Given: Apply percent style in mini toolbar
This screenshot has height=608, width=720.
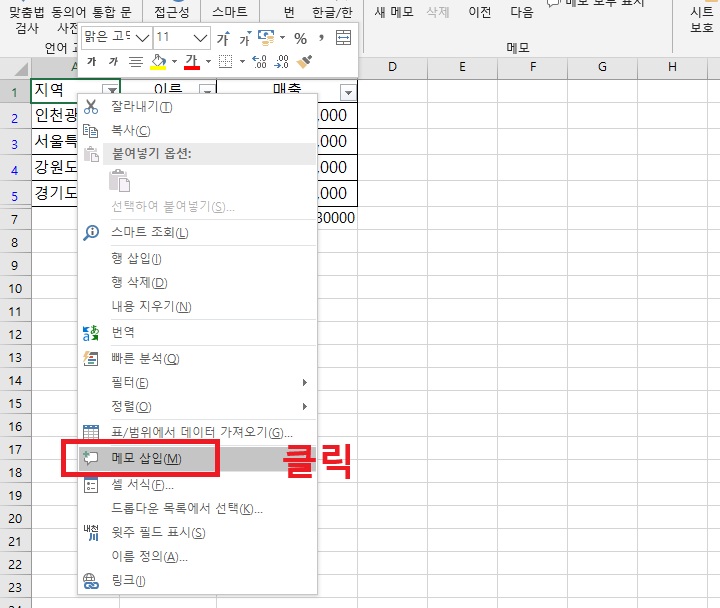Looking at the screenshot, I should 300,38.
